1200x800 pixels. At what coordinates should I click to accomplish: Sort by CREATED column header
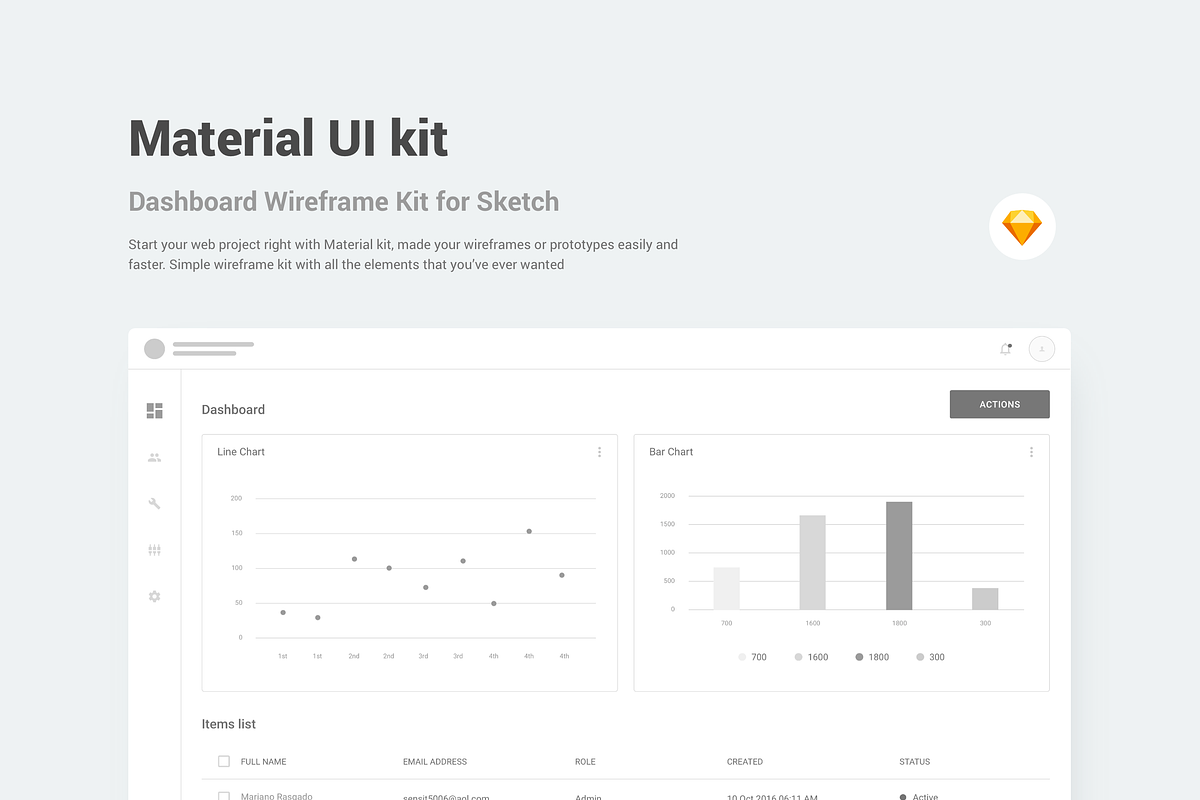745,762
